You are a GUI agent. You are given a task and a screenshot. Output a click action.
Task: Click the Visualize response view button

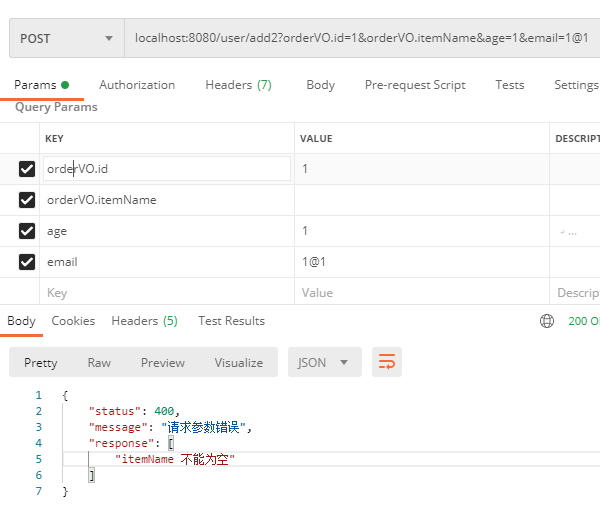point(238,362)
